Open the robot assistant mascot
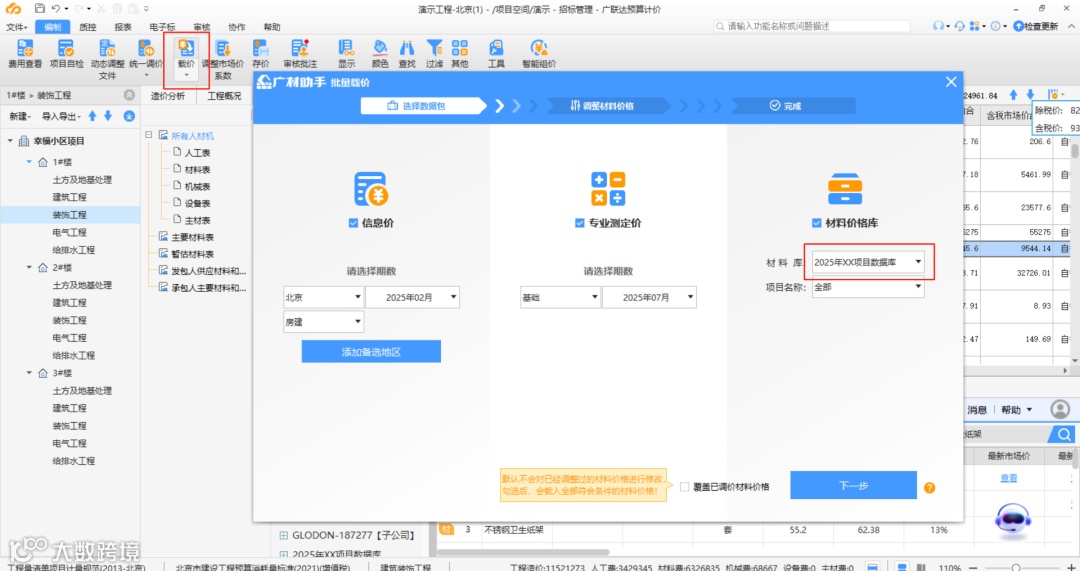Image resolution: width=1080 pixels, height=571 pixels. [x=1012, y=519]
